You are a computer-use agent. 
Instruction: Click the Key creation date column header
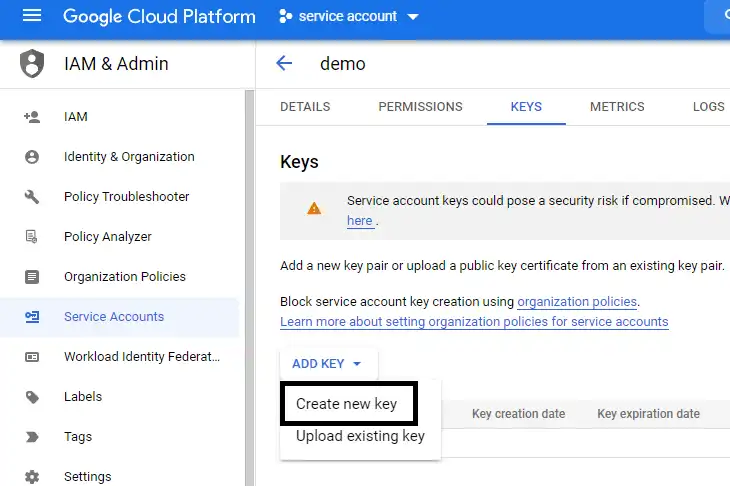[518, 413]
